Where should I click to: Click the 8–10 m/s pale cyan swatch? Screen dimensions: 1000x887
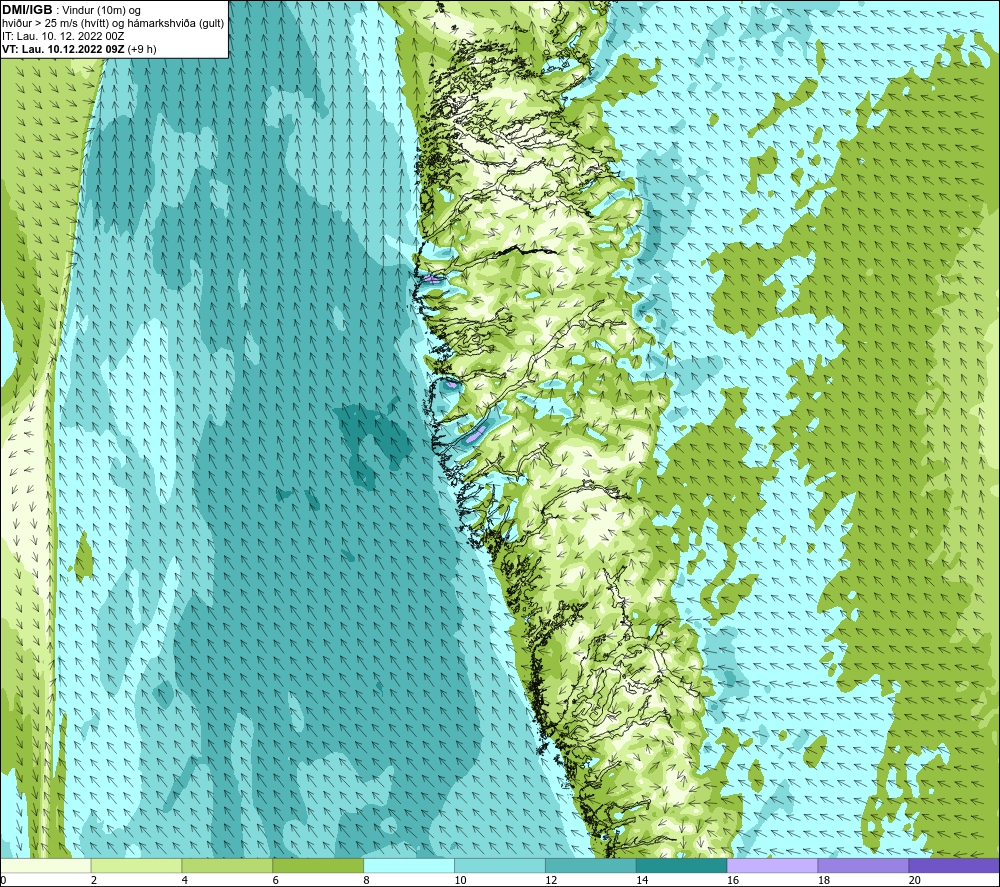coord(409,866)
